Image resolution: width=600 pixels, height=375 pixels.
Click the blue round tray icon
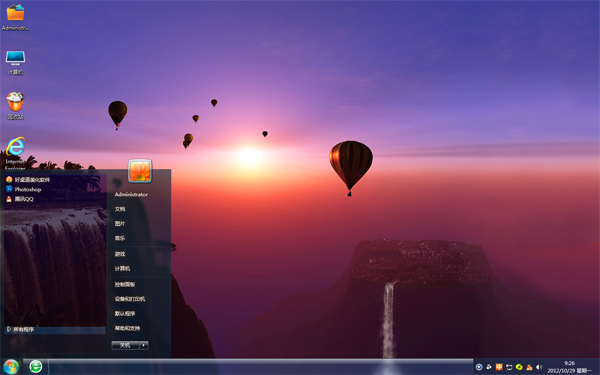click(x=479, y=367)
